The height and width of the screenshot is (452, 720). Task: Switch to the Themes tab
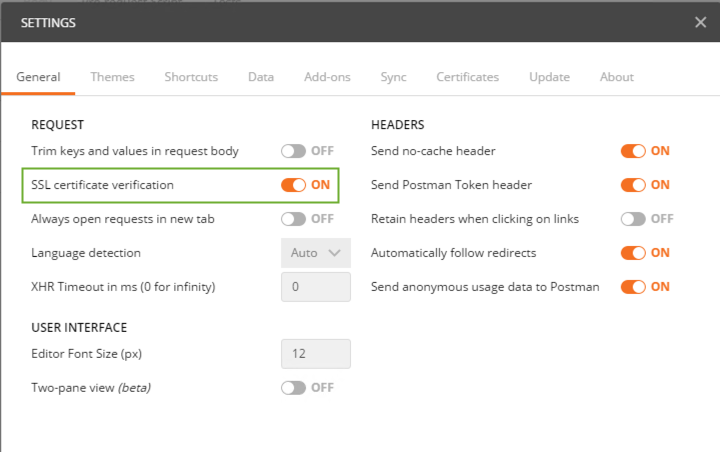click(112, 77)
